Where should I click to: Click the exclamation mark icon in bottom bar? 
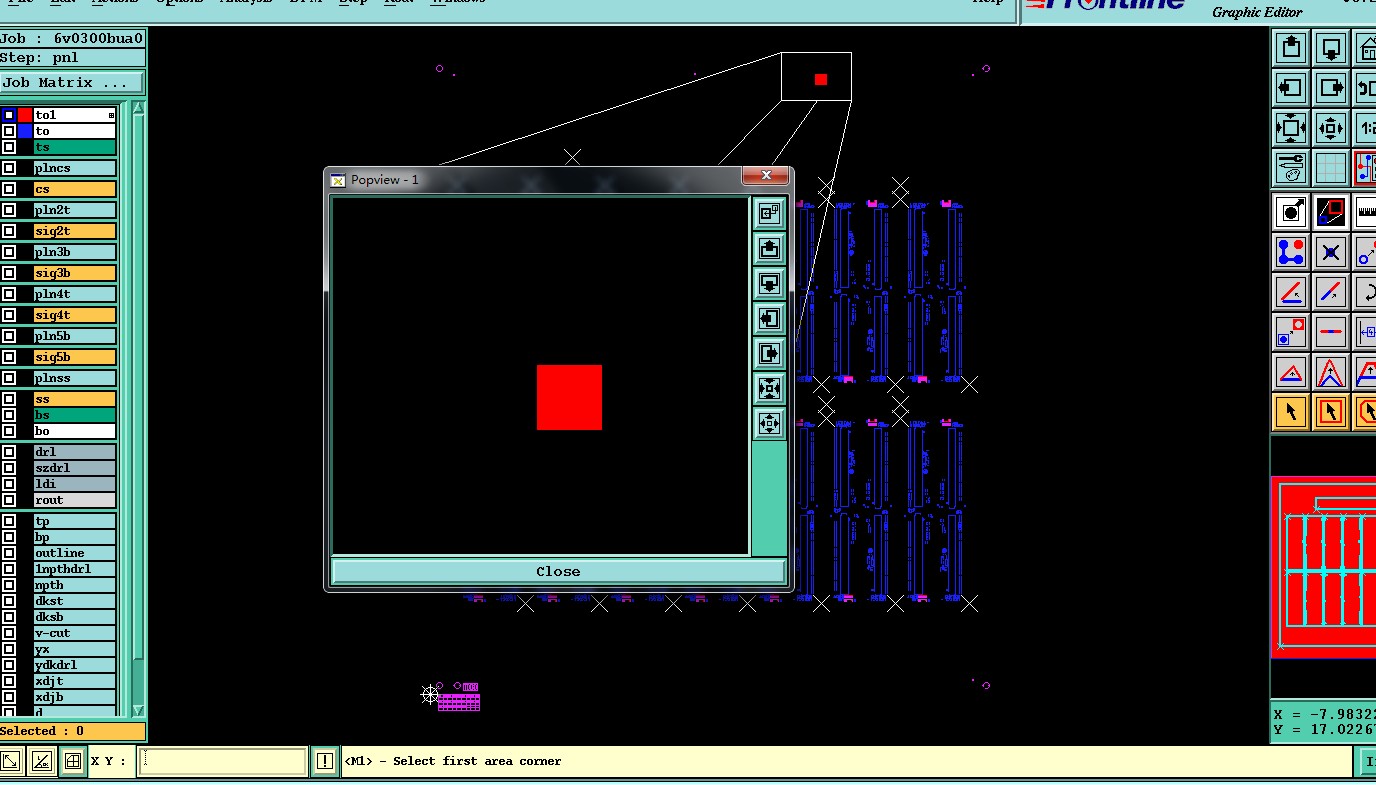click(324, 761)
